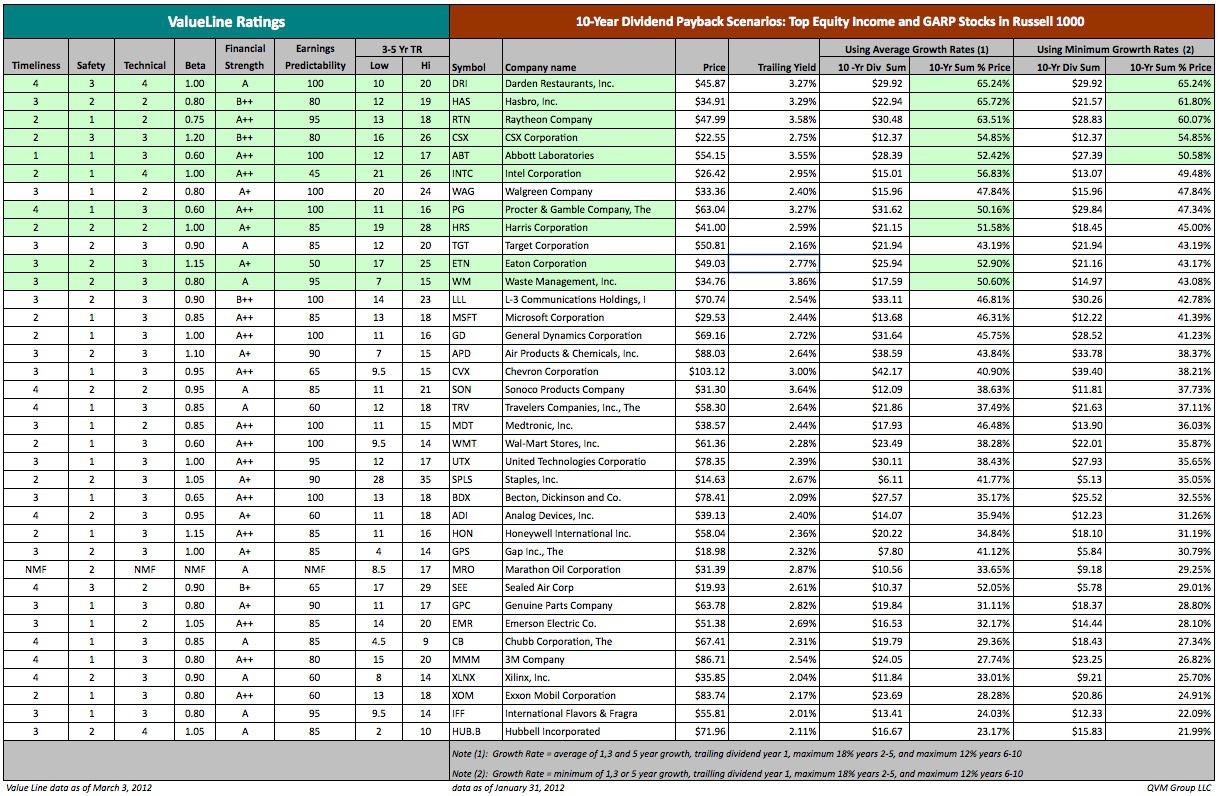Image resolution: width=1220 pixels, height=796 pixels.
Task: Select the UTX symbol cell
Action: (x=476, y=462)
